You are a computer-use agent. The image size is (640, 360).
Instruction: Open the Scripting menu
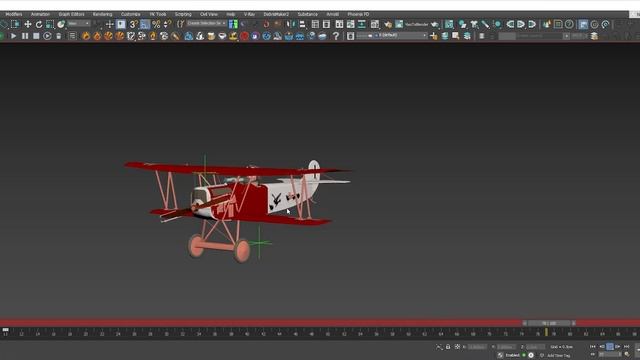click(x=183, y=14)
